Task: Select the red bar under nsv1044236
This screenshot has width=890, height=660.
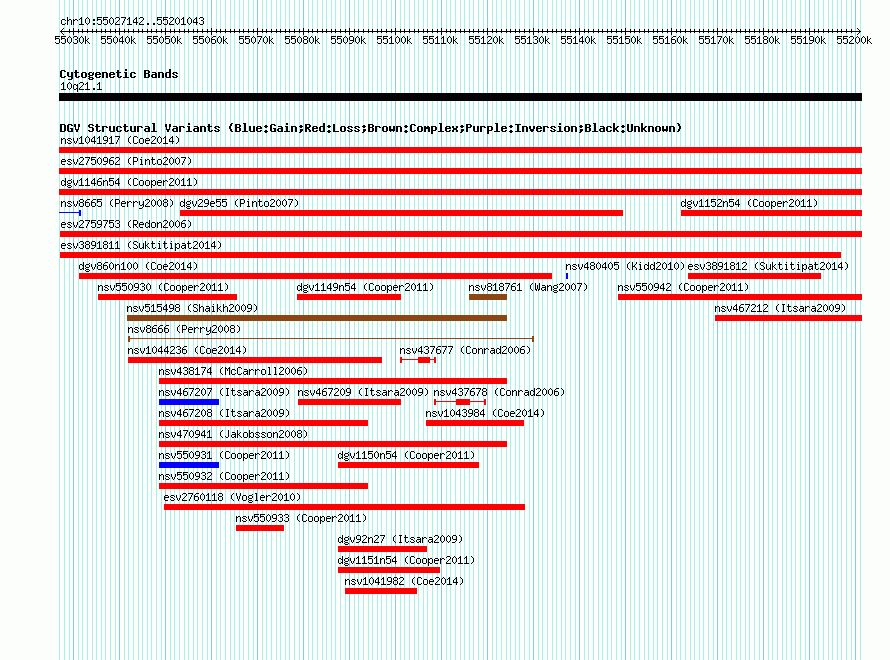Action: tap(255, 360)
